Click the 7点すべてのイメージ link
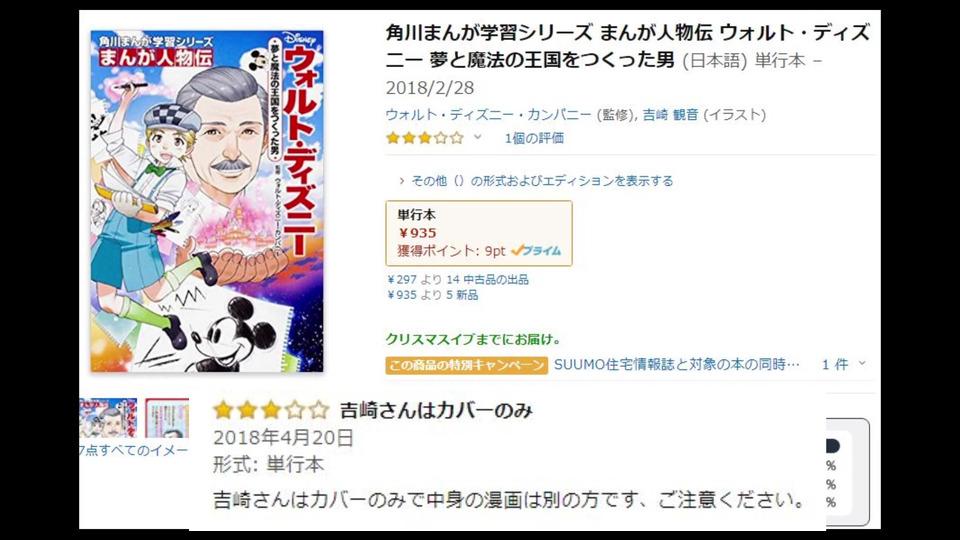 (133, 450)
